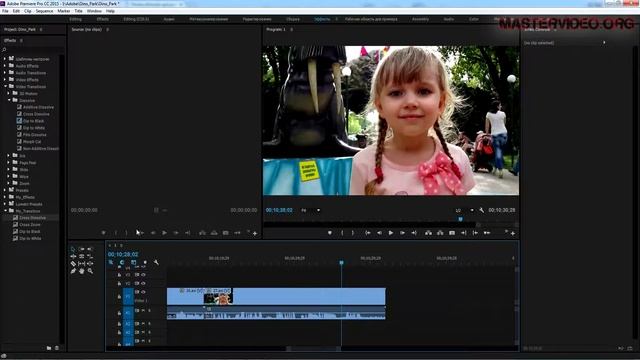
Task: Toggle lock on video track V1
Action: [x=119, y=297]
